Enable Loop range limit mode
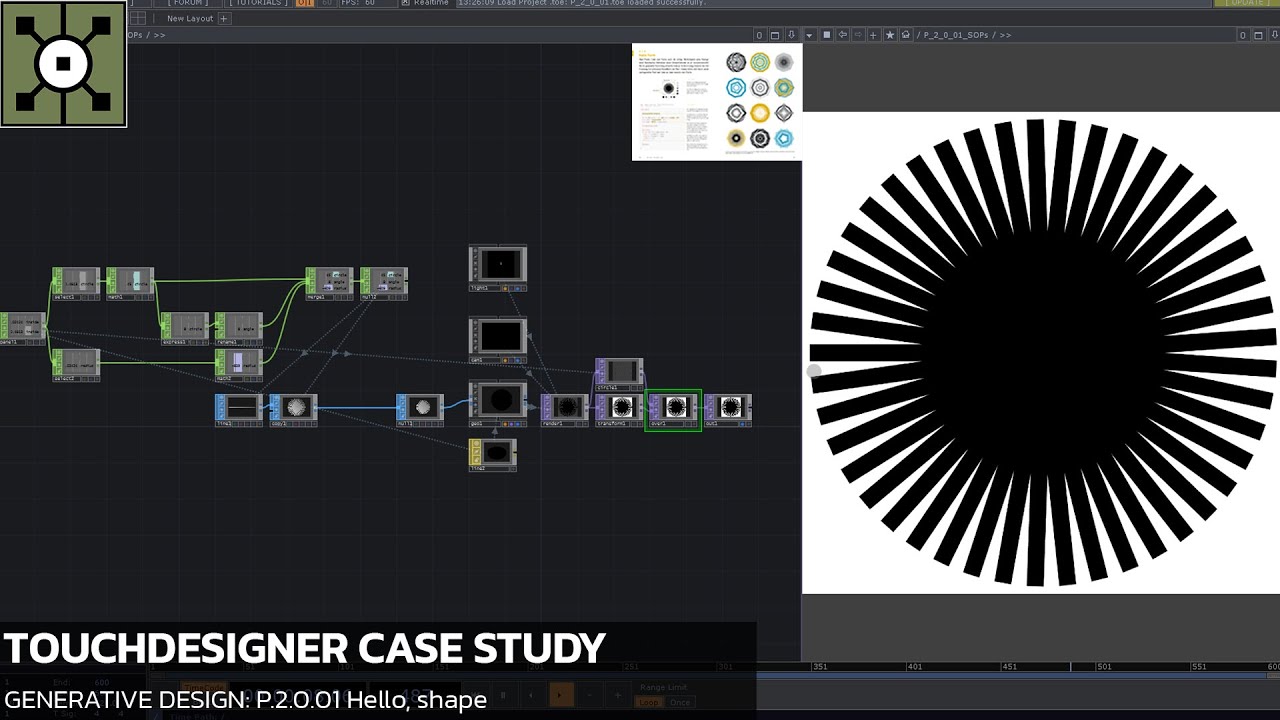Viewport: 1280px width, 720px height. click(x=650, y=702)
